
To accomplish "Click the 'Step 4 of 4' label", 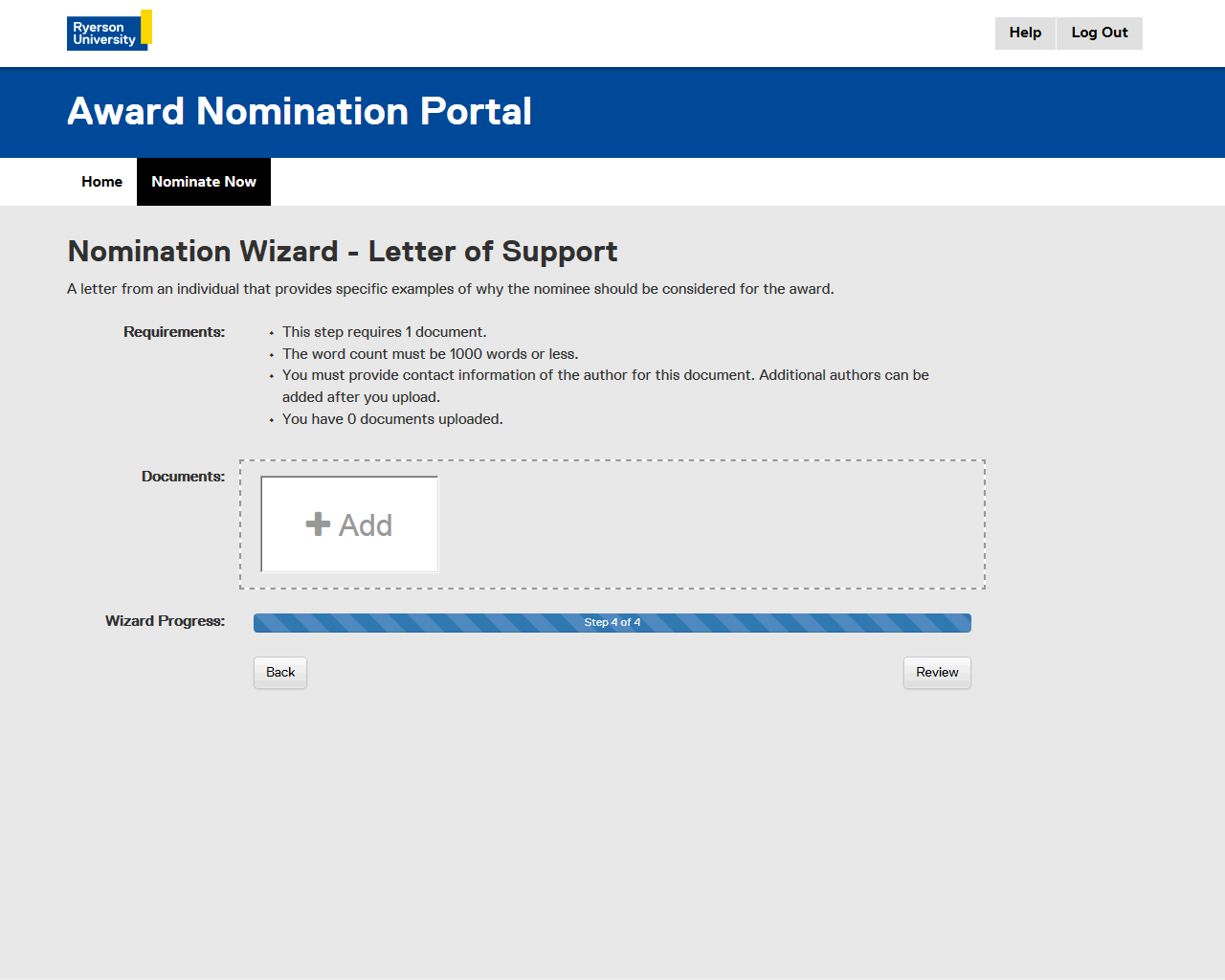I will point(612,623).
